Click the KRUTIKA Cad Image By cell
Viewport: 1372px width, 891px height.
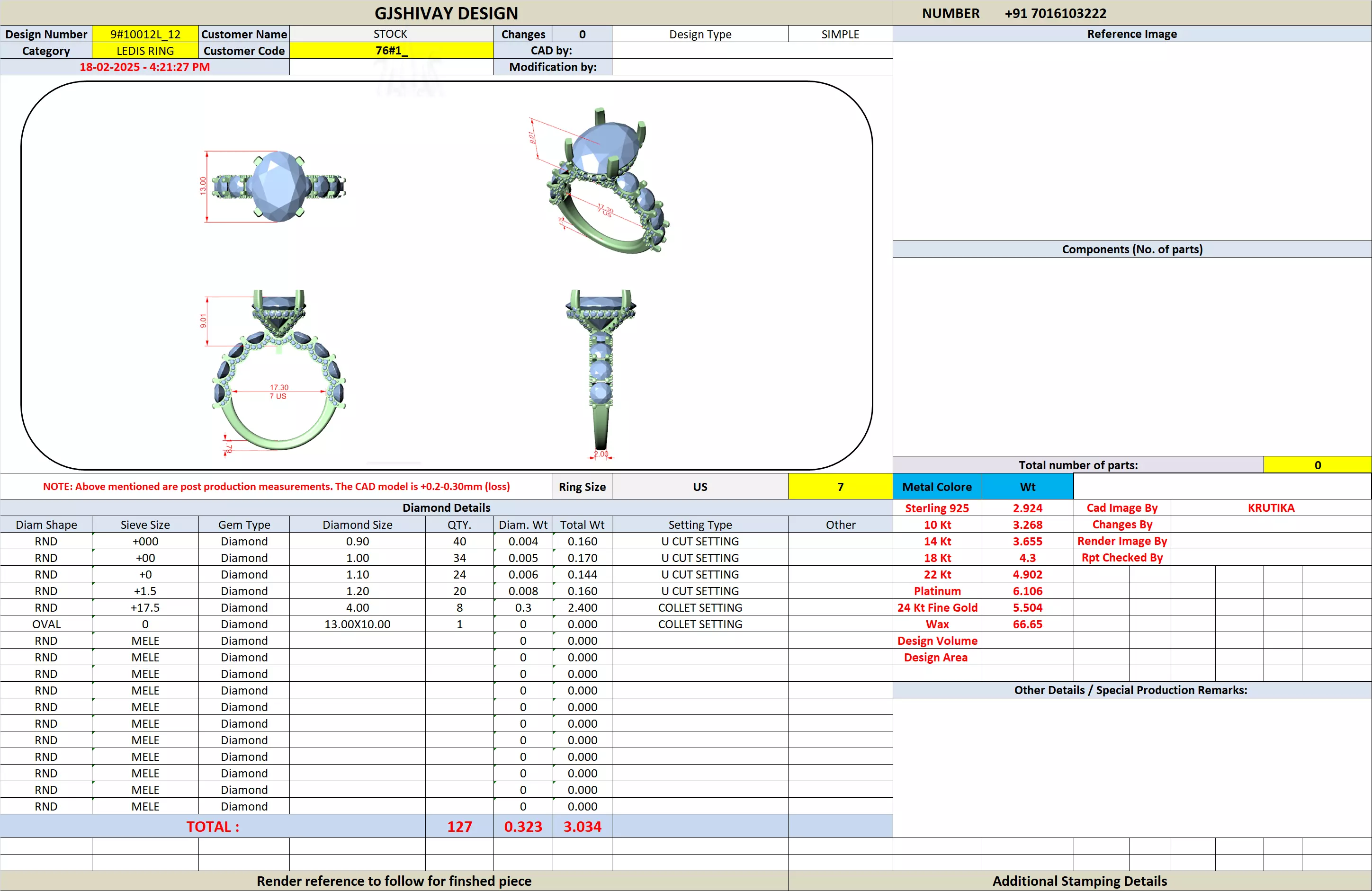point(1271,508)
